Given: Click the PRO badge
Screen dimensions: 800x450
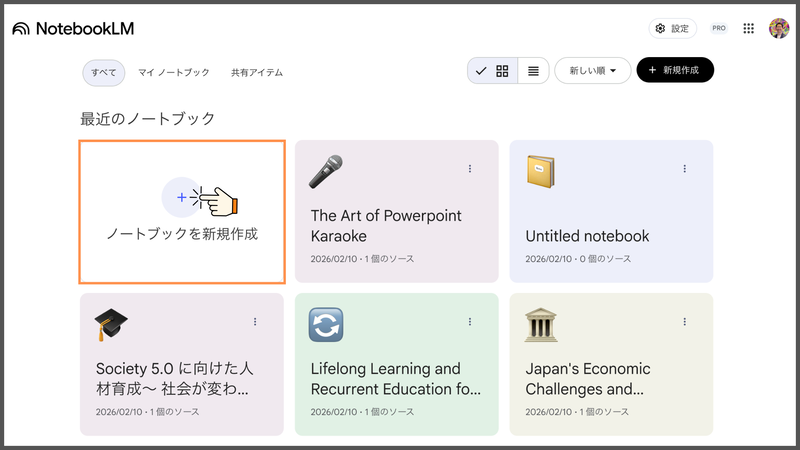Looking at the screenshot, I should point(719,29).
